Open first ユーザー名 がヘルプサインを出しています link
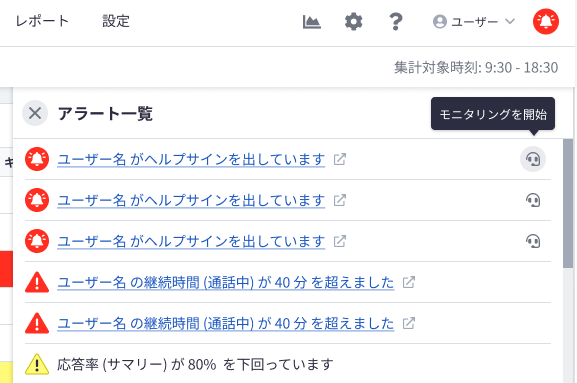The image size is (577, 383). coord(191,159)
